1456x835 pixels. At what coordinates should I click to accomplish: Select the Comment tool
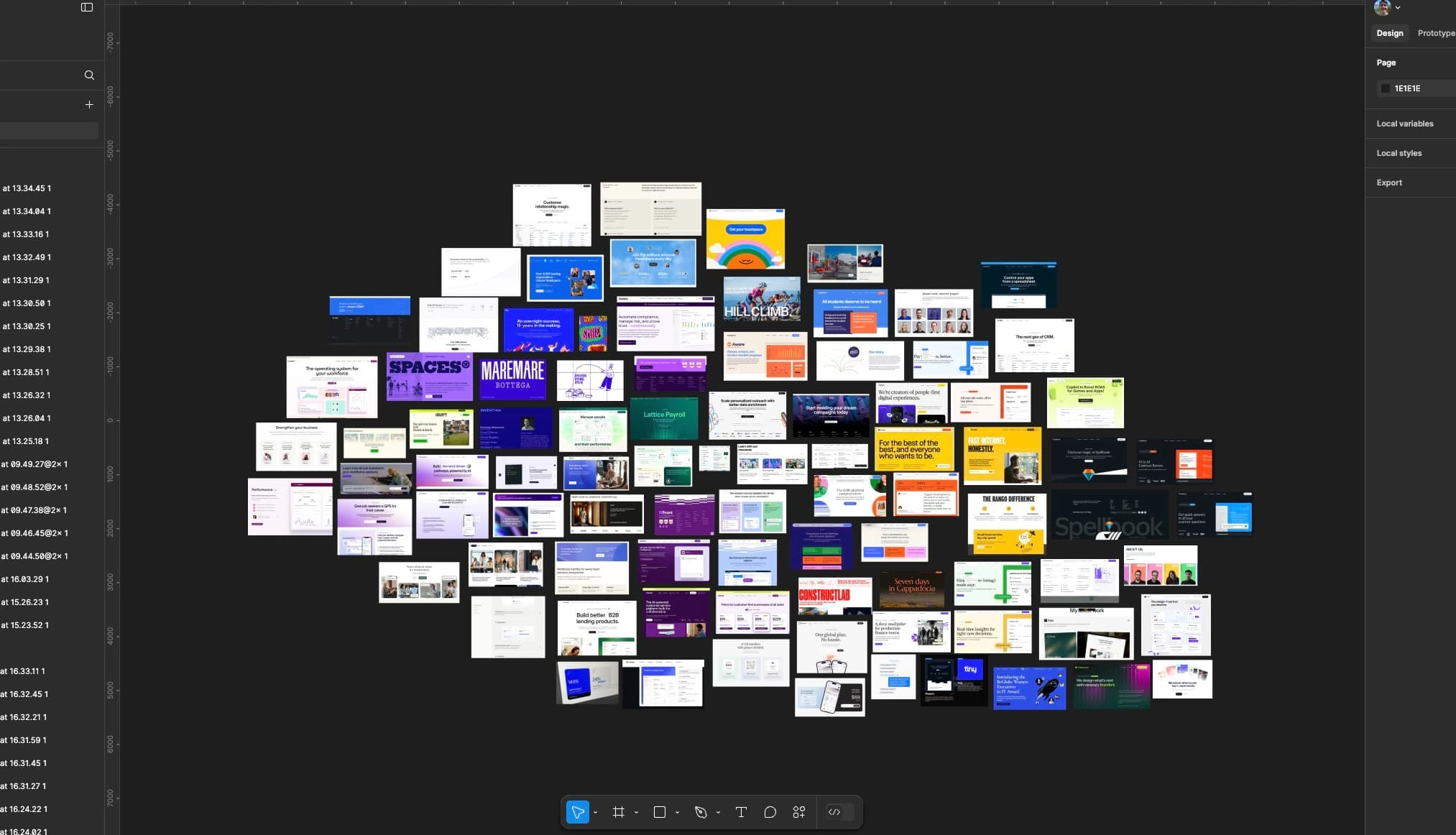click(x=770, y=812)
